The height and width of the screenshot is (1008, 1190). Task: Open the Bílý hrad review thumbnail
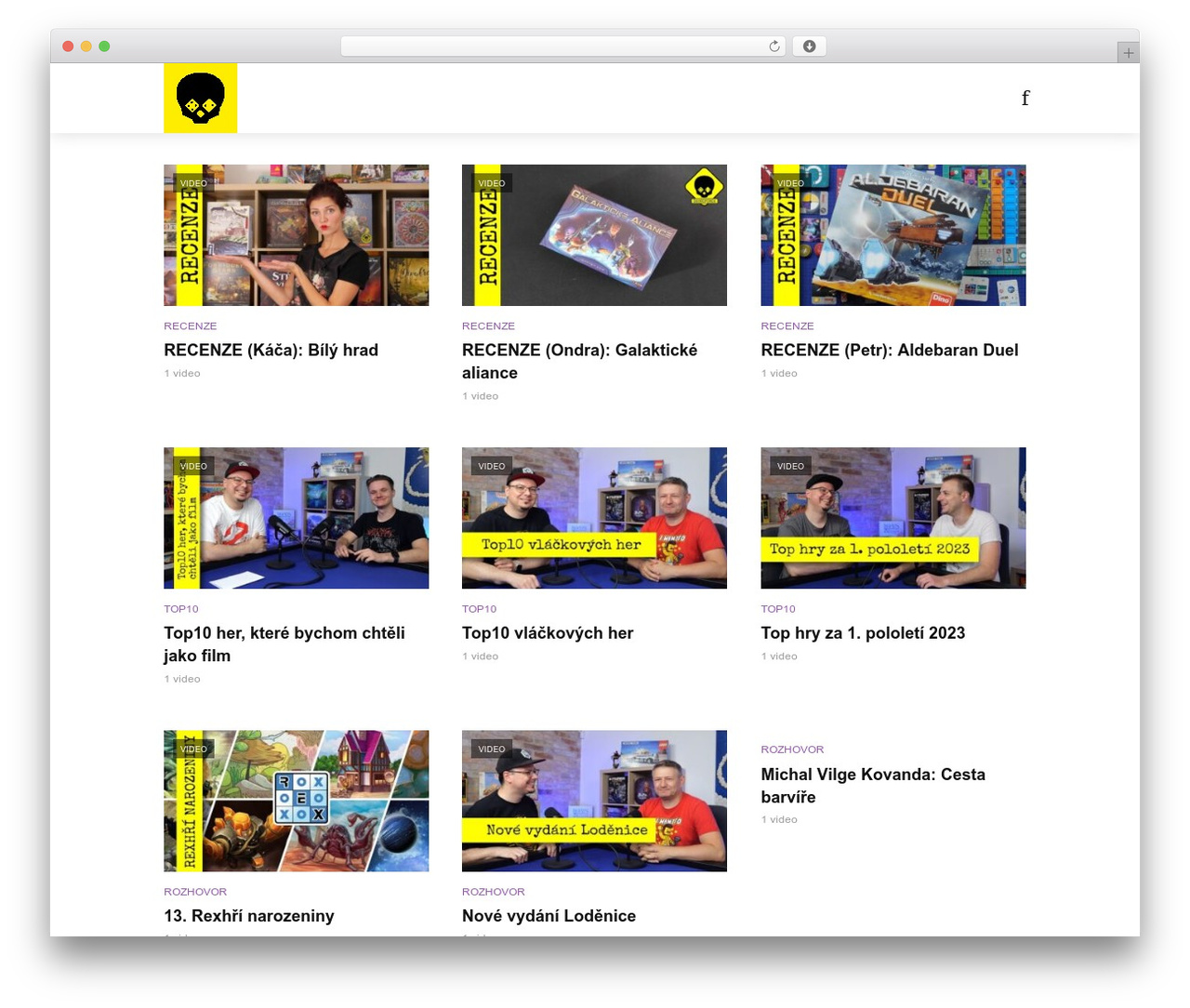click(x=296, y=235)
